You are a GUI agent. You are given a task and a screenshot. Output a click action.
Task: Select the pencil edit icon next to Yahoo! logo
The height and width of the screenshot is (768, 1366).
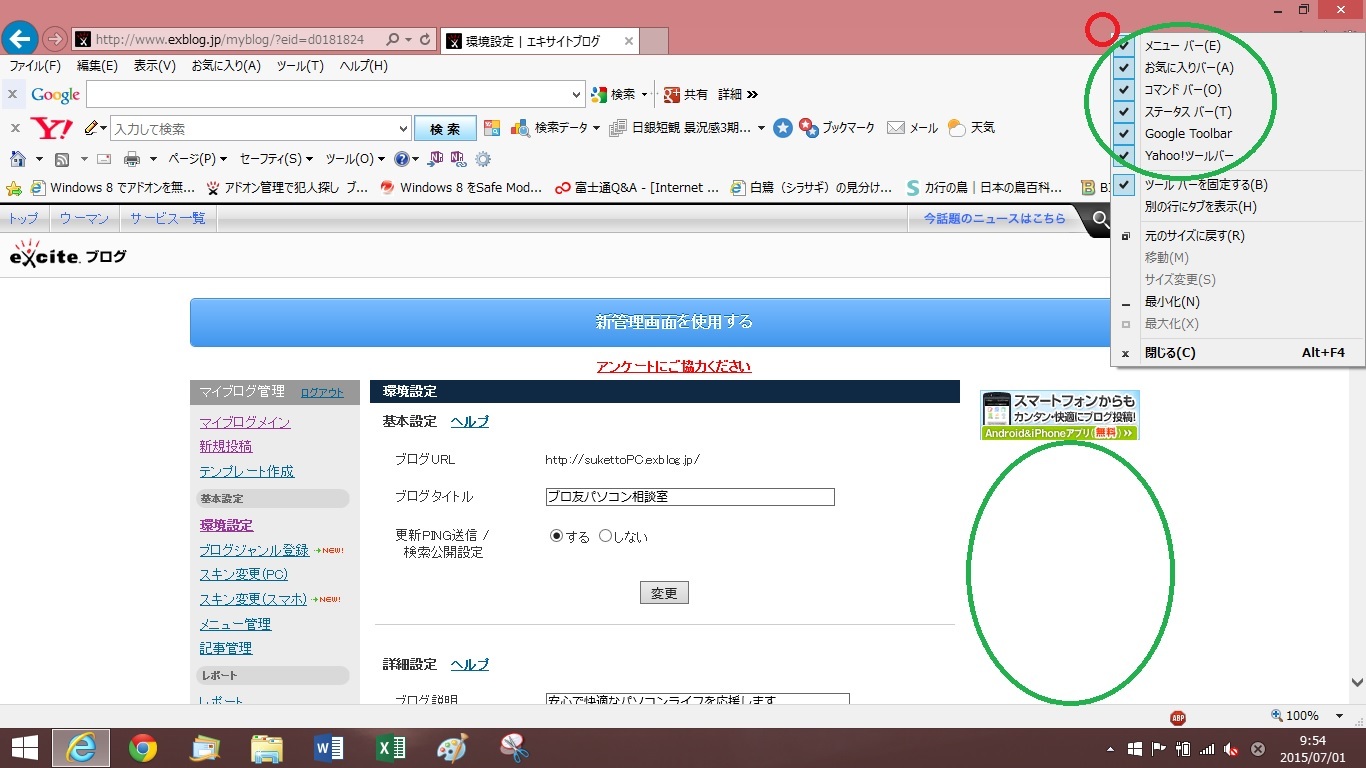[x=93, y=127]
